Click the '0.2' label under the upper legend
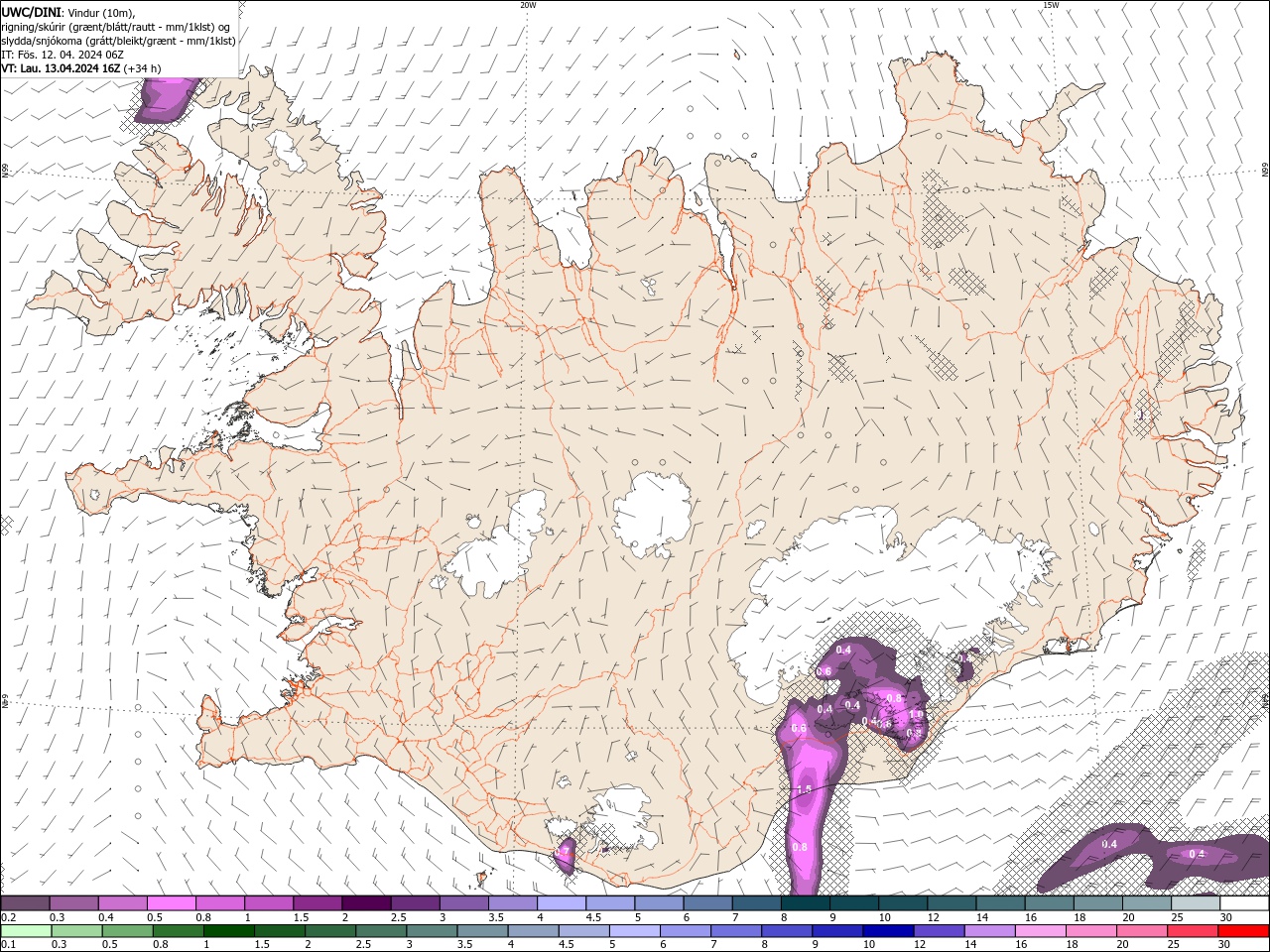The image size is (1270, 952). (x=8, y=917)
